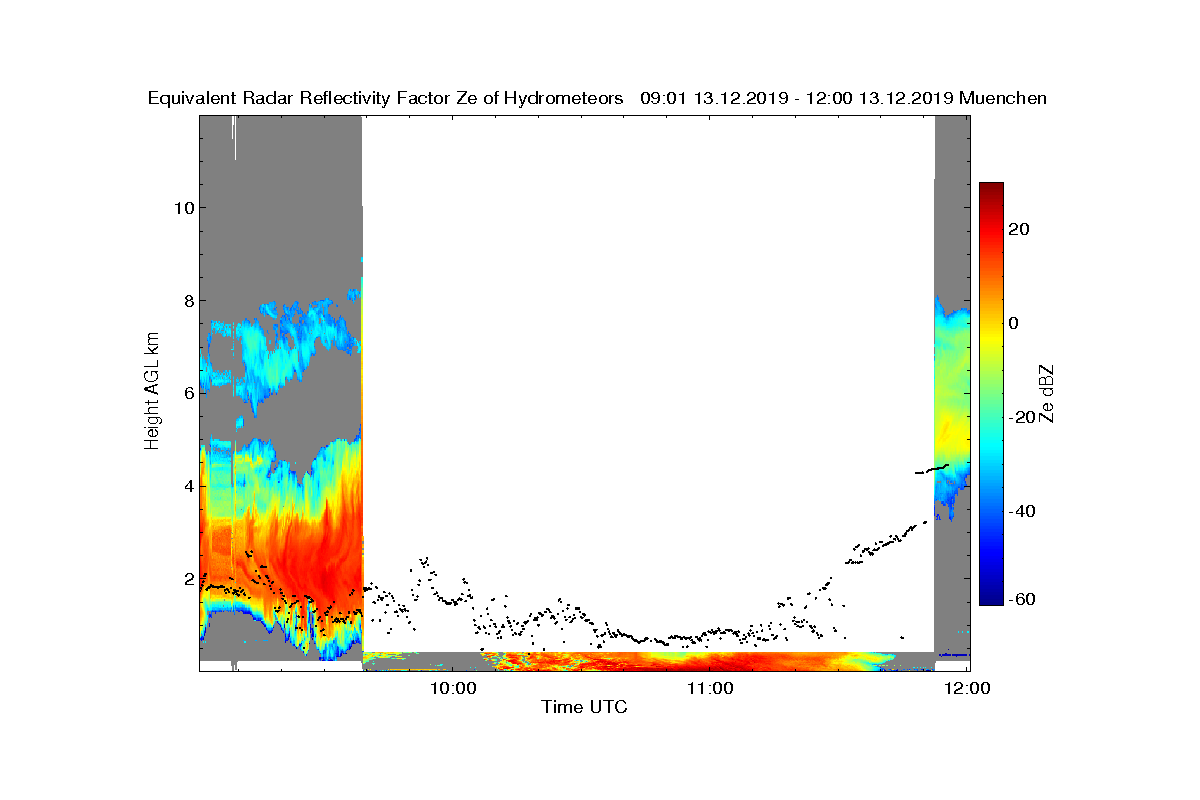Screen dimensions: 1200x800
Task: Click the dark blue bottom of the colorbar
Action: tap(991, 597)
